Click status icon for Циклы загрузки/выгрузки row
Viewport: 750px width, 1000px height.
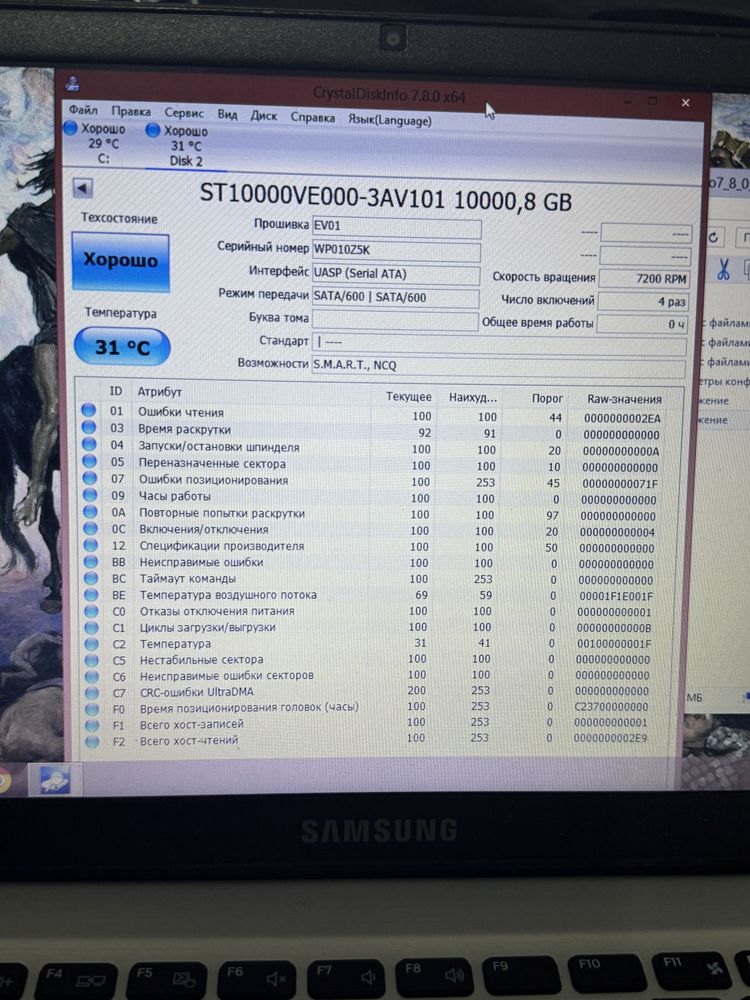92,627
